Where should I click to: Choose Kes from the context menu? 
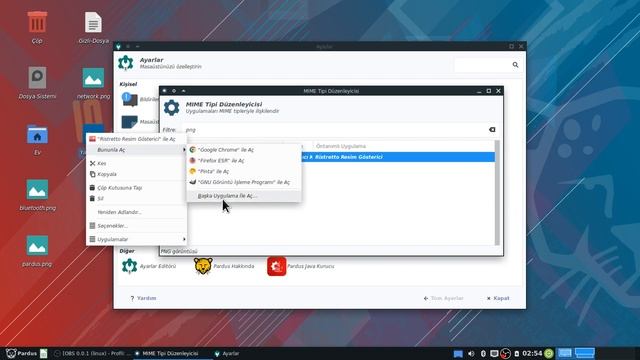136,163
